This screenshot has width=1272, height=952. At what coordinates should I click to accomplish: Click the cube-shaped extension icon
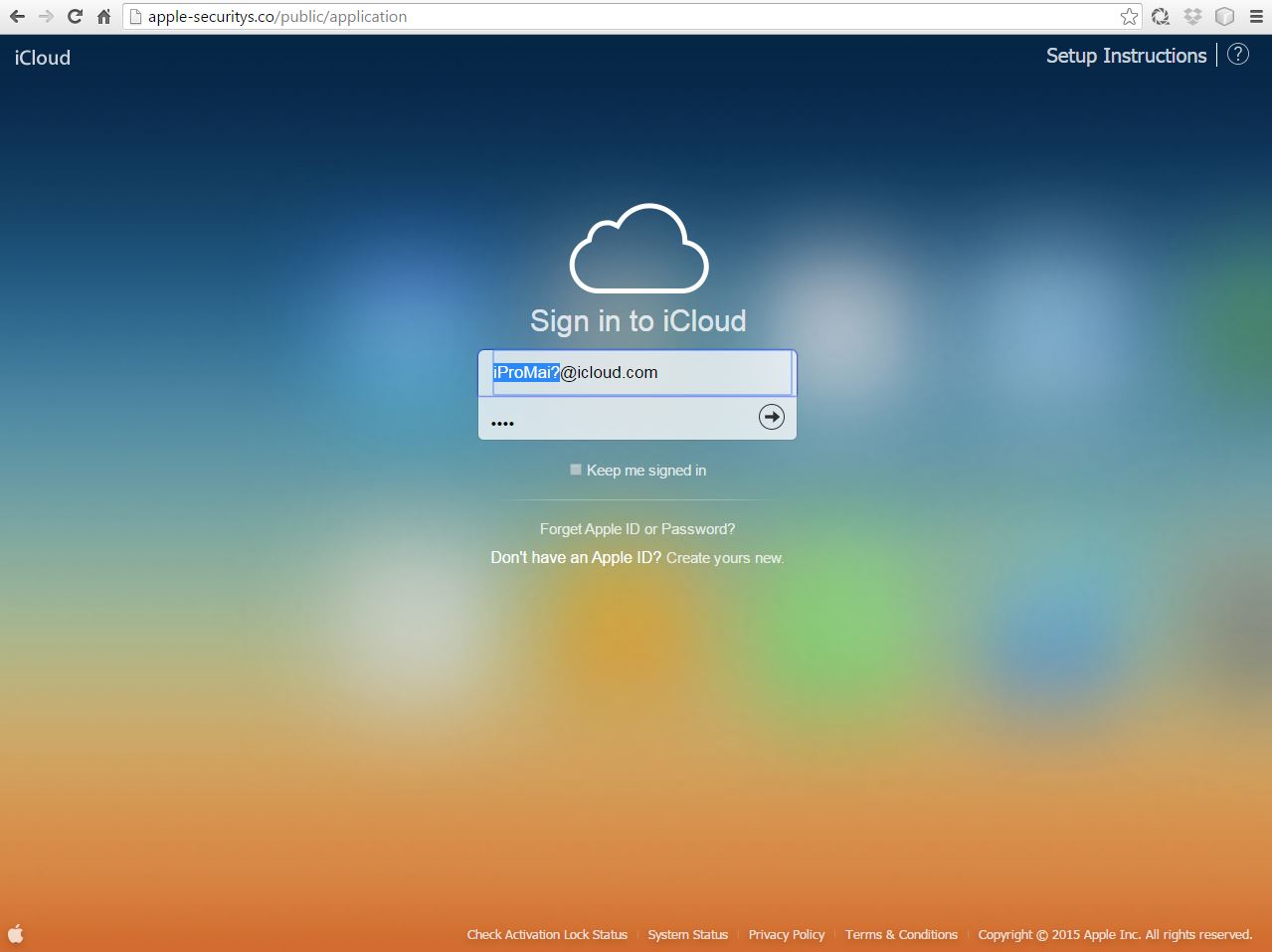(x=1224, y=17)
